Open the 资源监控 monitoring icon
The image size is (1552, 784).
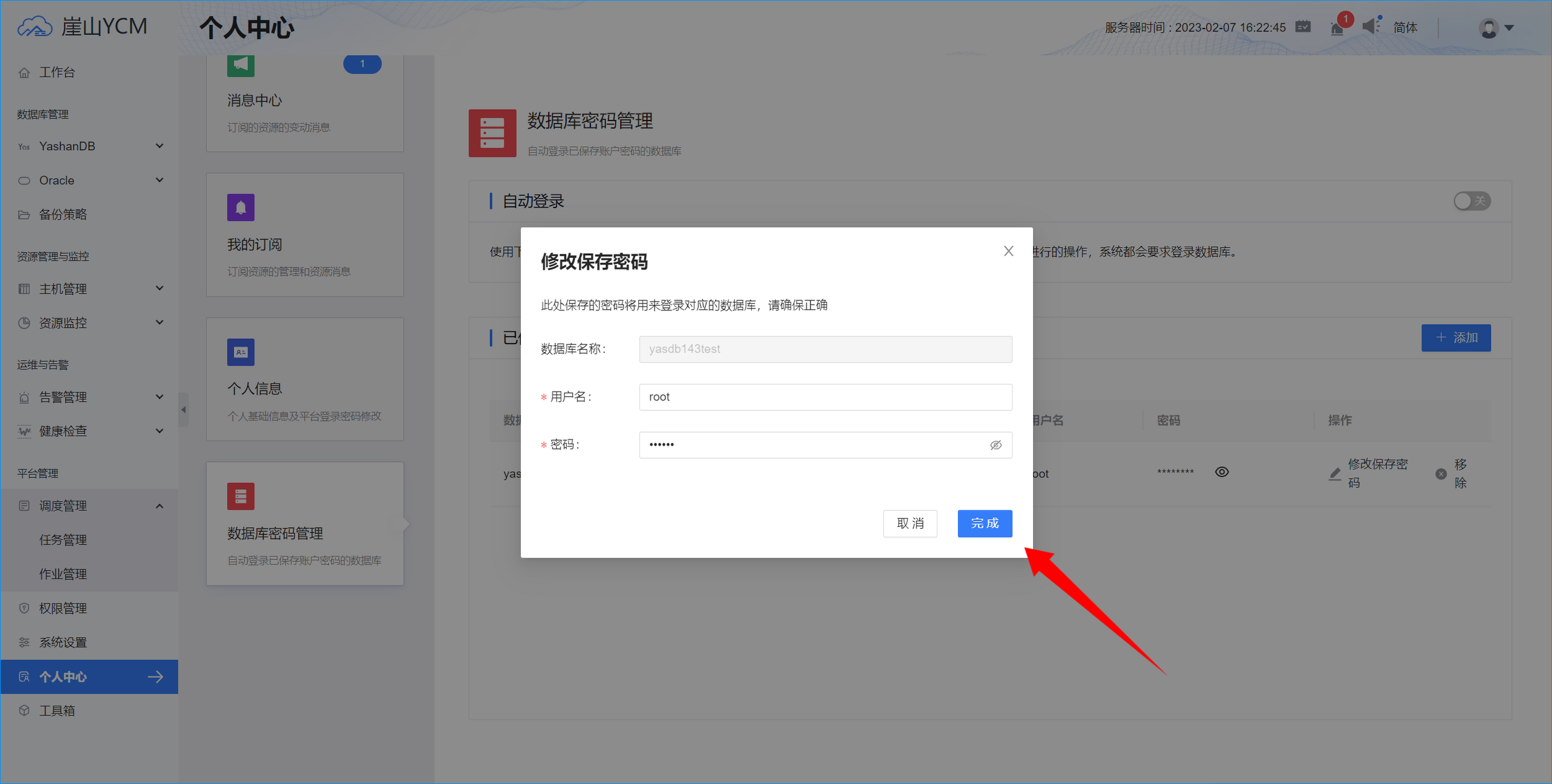24,322
